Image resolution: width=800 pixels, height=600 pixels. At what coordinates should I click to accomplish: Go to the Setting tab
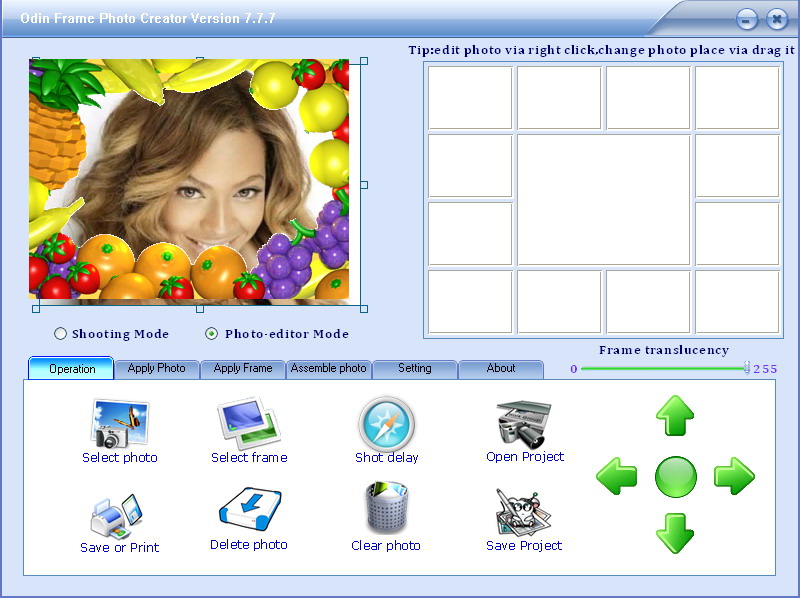point(414,369)
